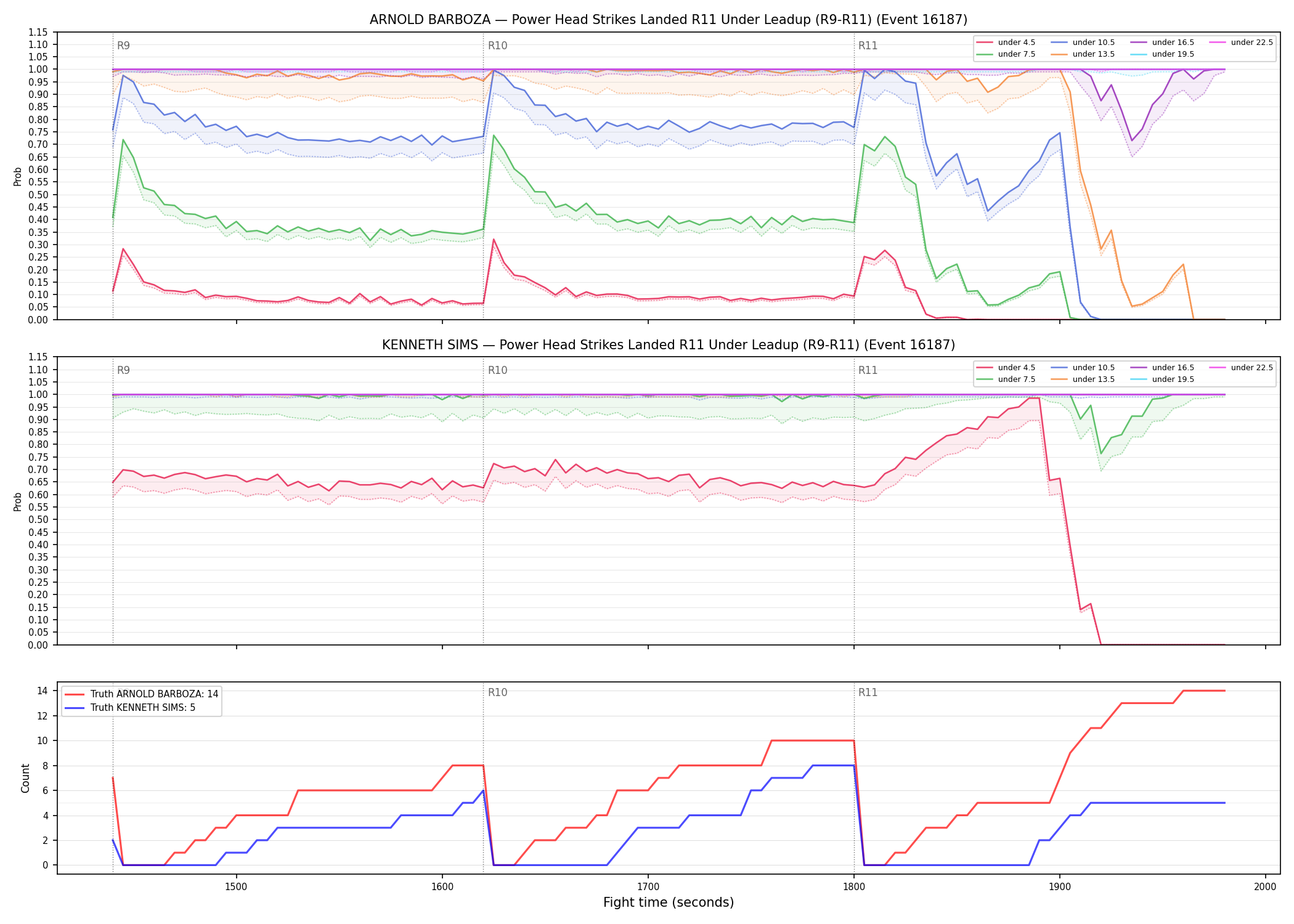Click 'under 10.5' legend entry in top chart
Viewport: 1294px width, 924px height.
[x=1083, y=43]
